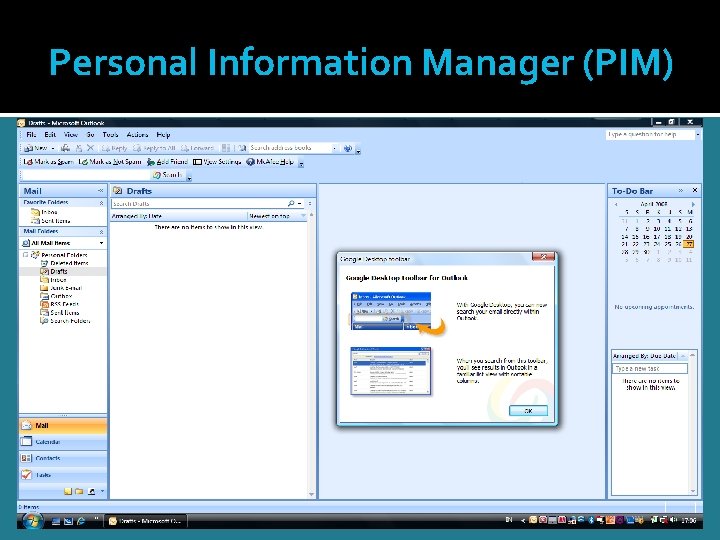Switch to the Calendar module
The image size is (720, 540).
click(63, 442)
